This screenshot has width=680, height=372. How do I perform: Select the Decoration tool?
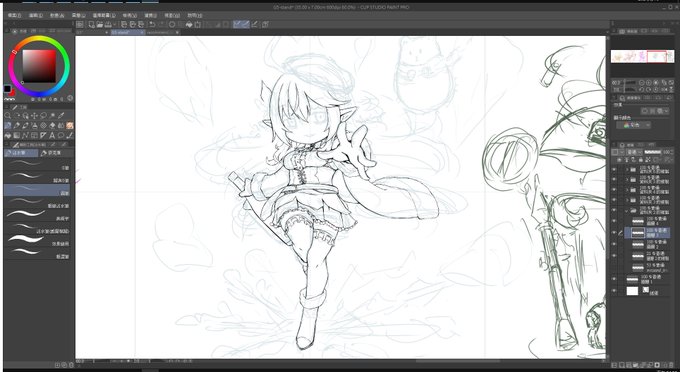pos(43,126)
